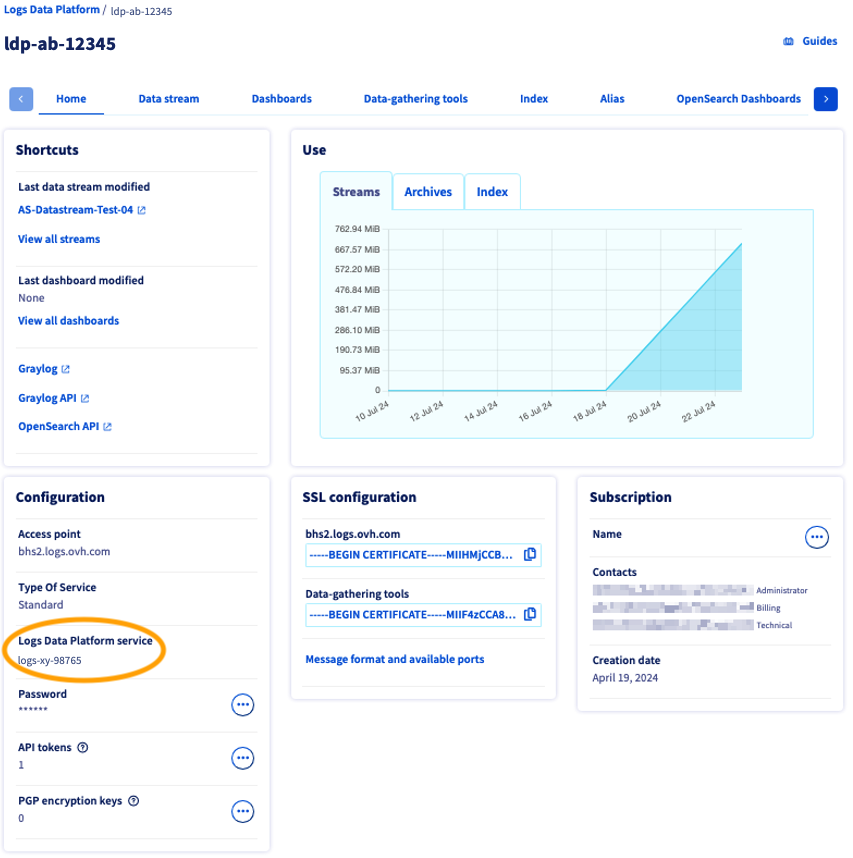
Task: Open the Graylog API external link
Action: (84, 397)
